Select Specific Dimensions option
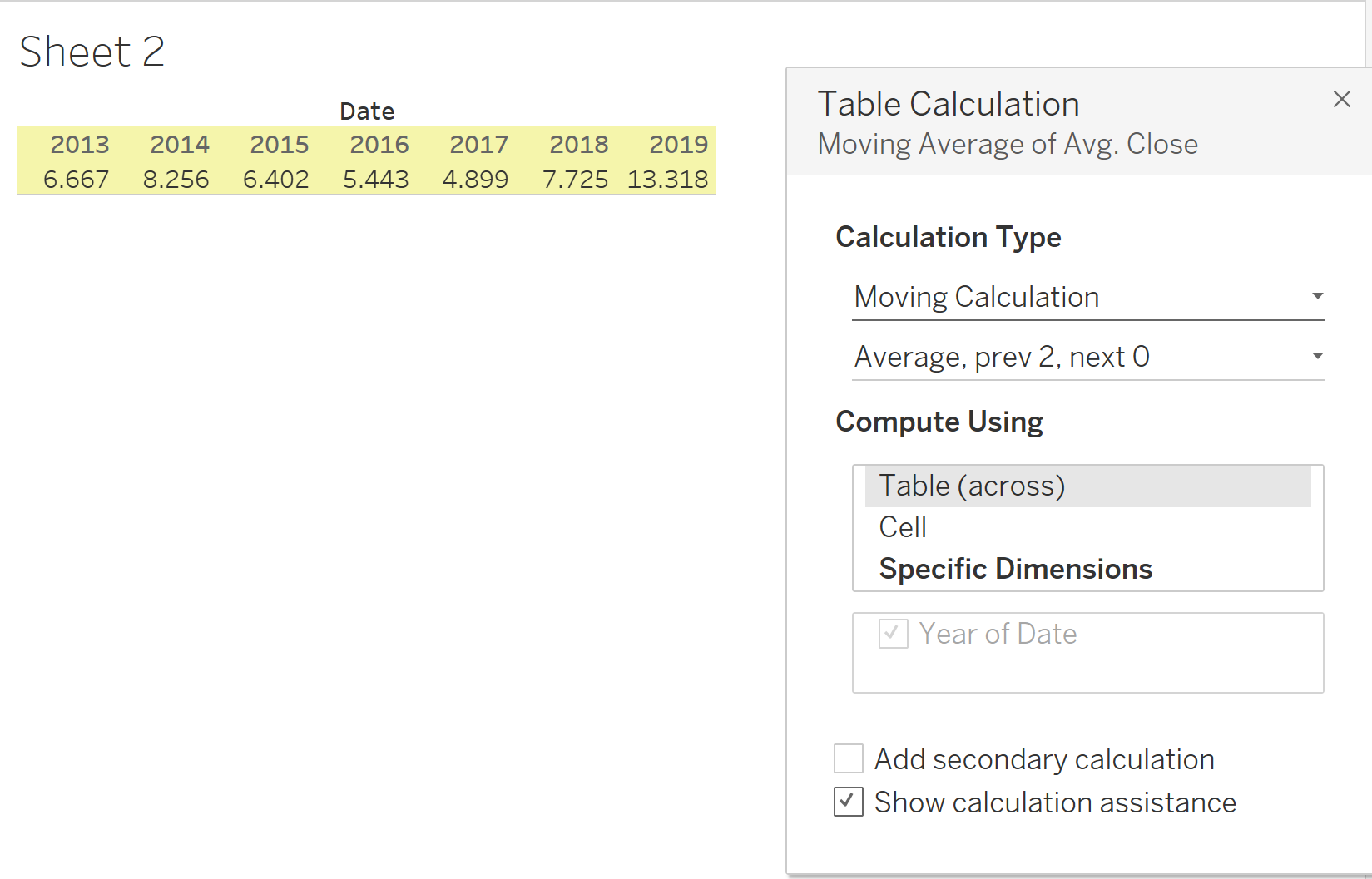Screen dimensions: 1372x879 click(1015, 569)
